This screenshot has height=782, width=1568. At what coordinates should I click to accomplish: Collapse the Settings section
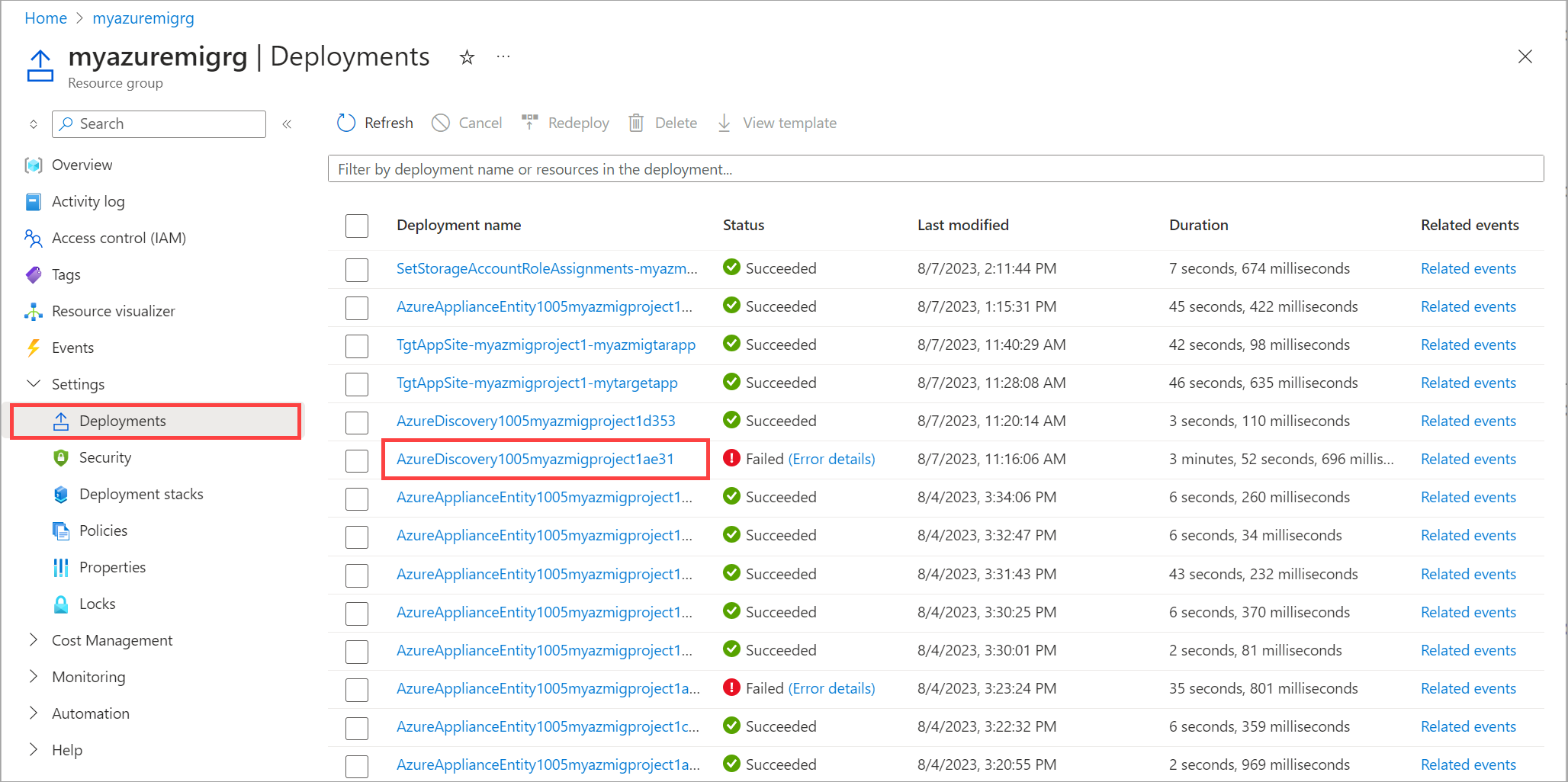point(33,383)
